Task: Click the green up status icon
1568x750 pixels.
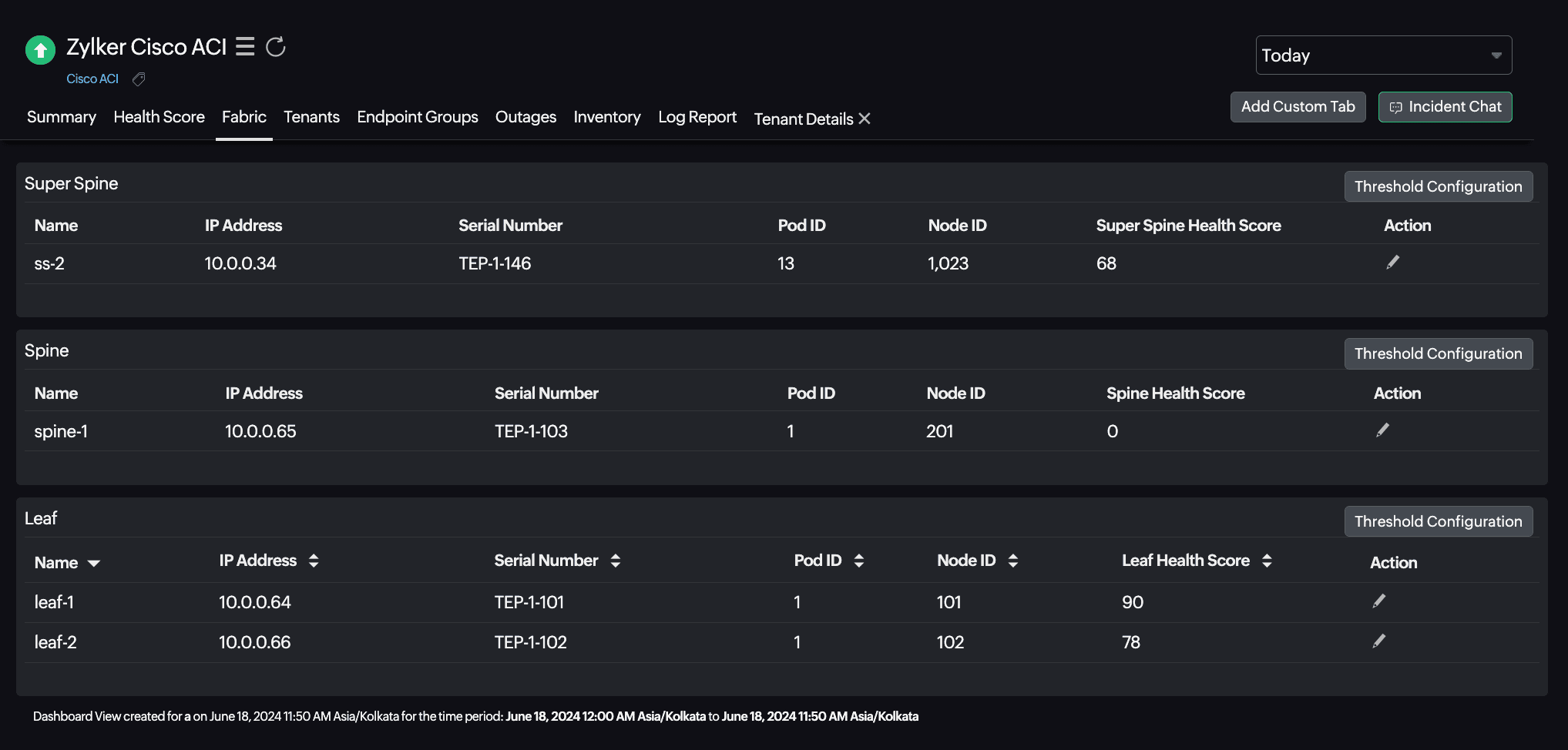Action: click(41, 51)
